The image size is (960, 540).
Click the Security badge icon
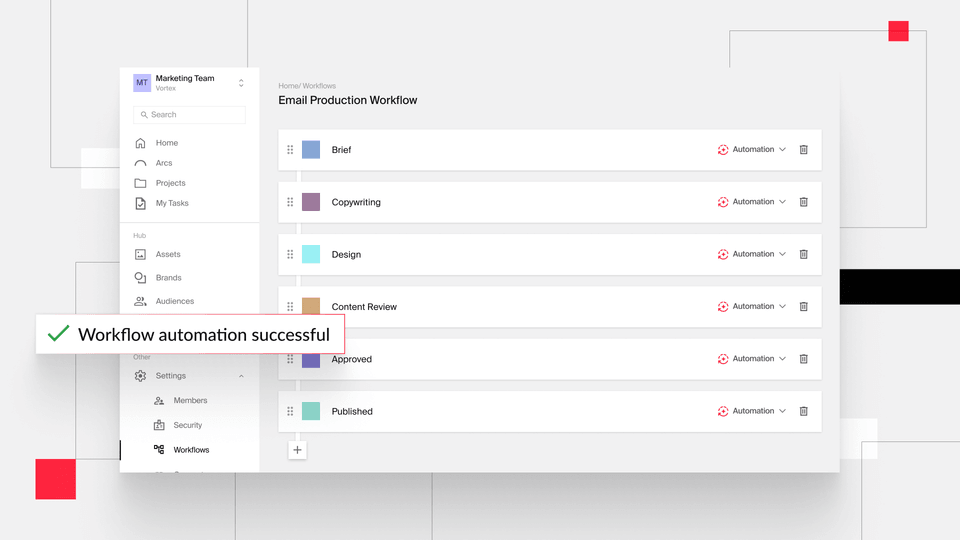[159, 425]
